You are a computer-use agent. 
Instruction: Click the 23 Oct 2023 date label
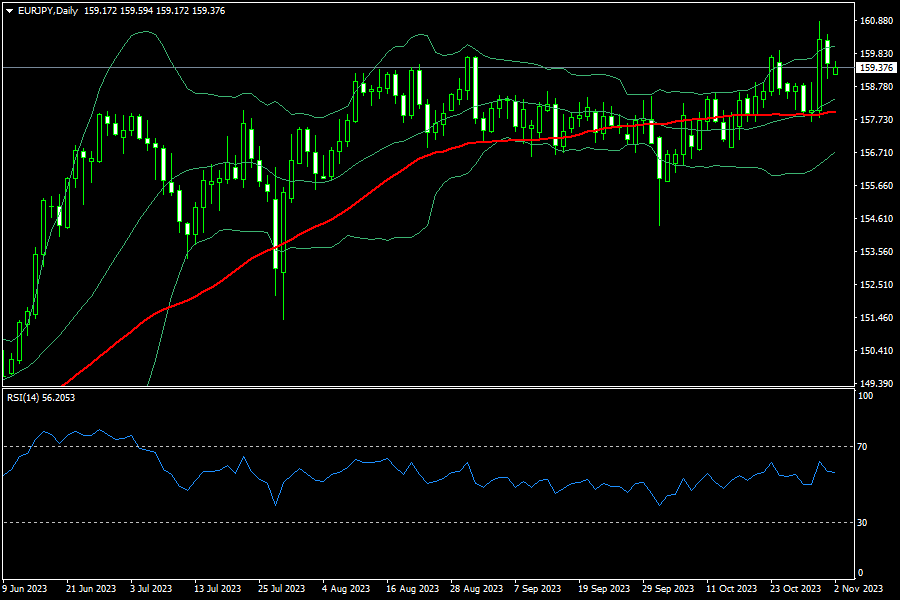point(796,589)
